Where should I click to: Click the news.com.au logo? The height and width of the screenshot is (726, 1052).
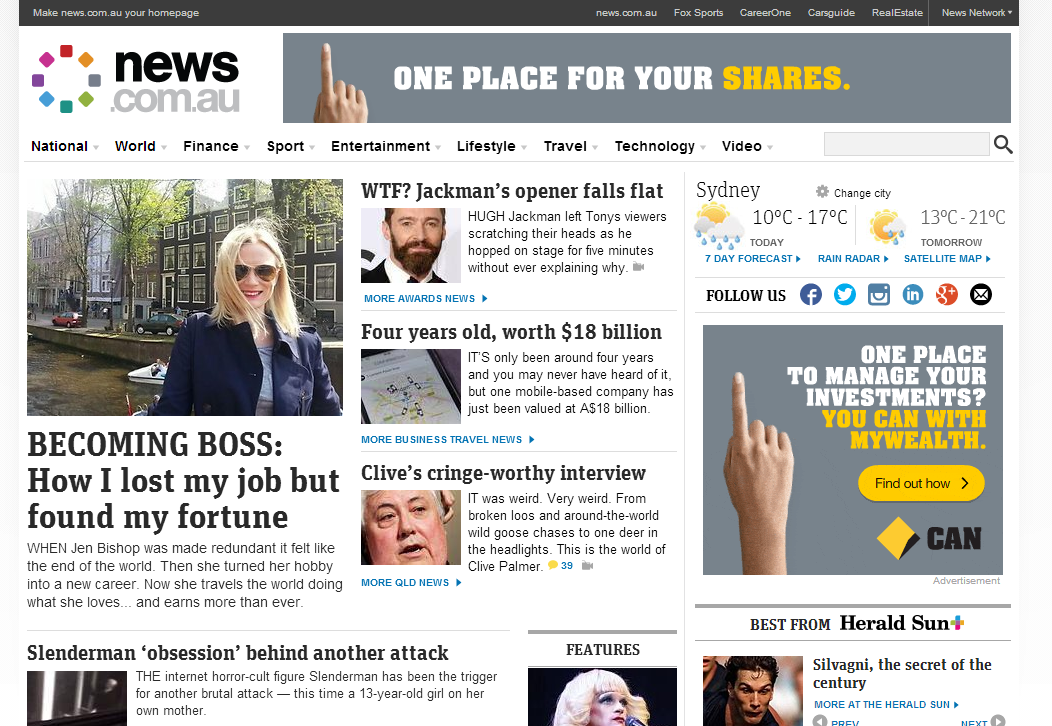pyautogui.click(x=137, y=79)
